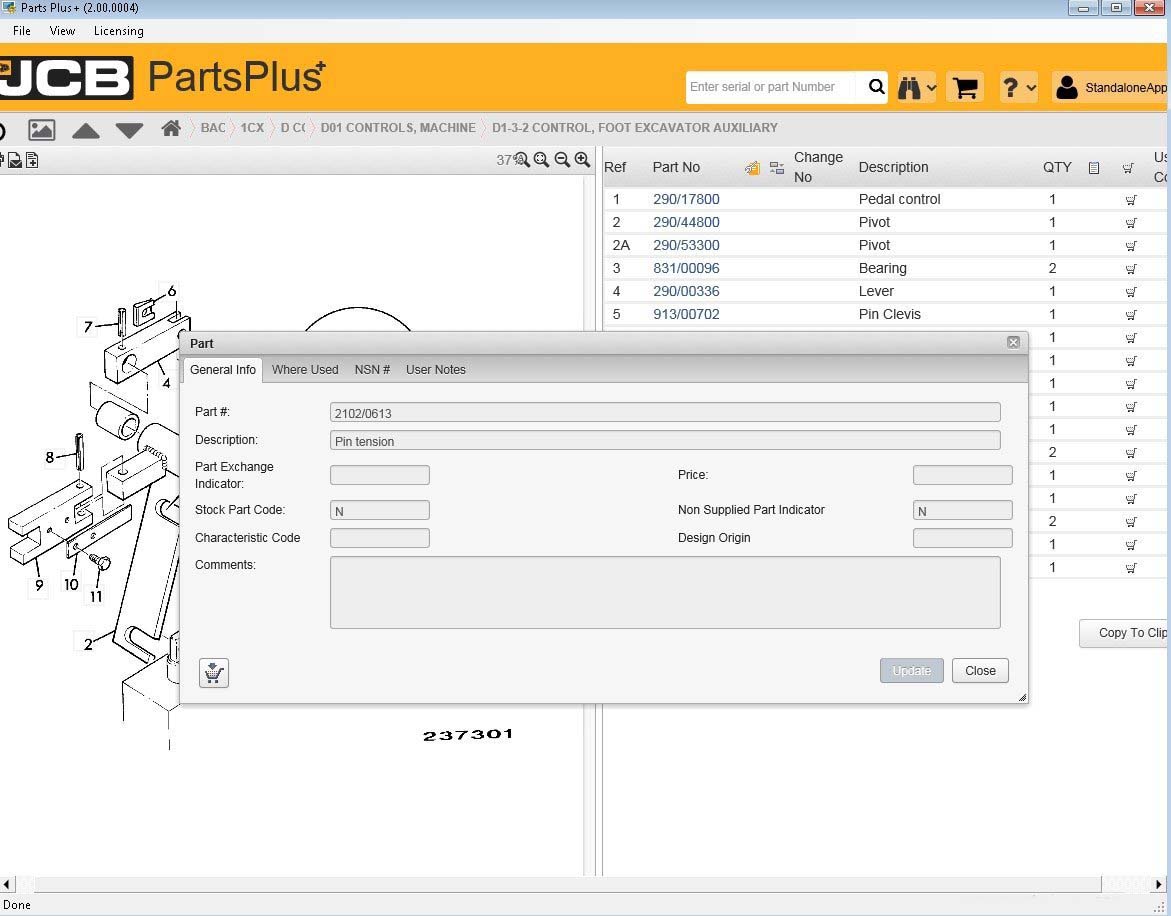
Task: Zoom in on the parts diagram
Action: point(583,160)
